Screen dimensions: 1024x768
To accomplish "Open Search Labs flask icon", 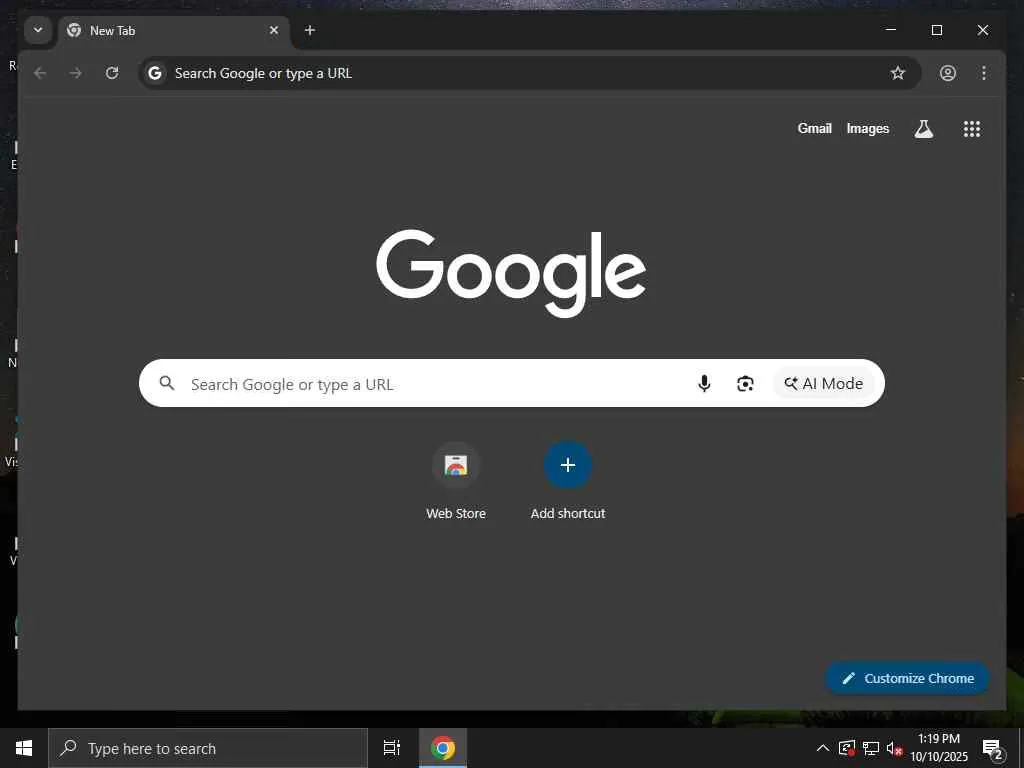I will click(x=923, y=129).
